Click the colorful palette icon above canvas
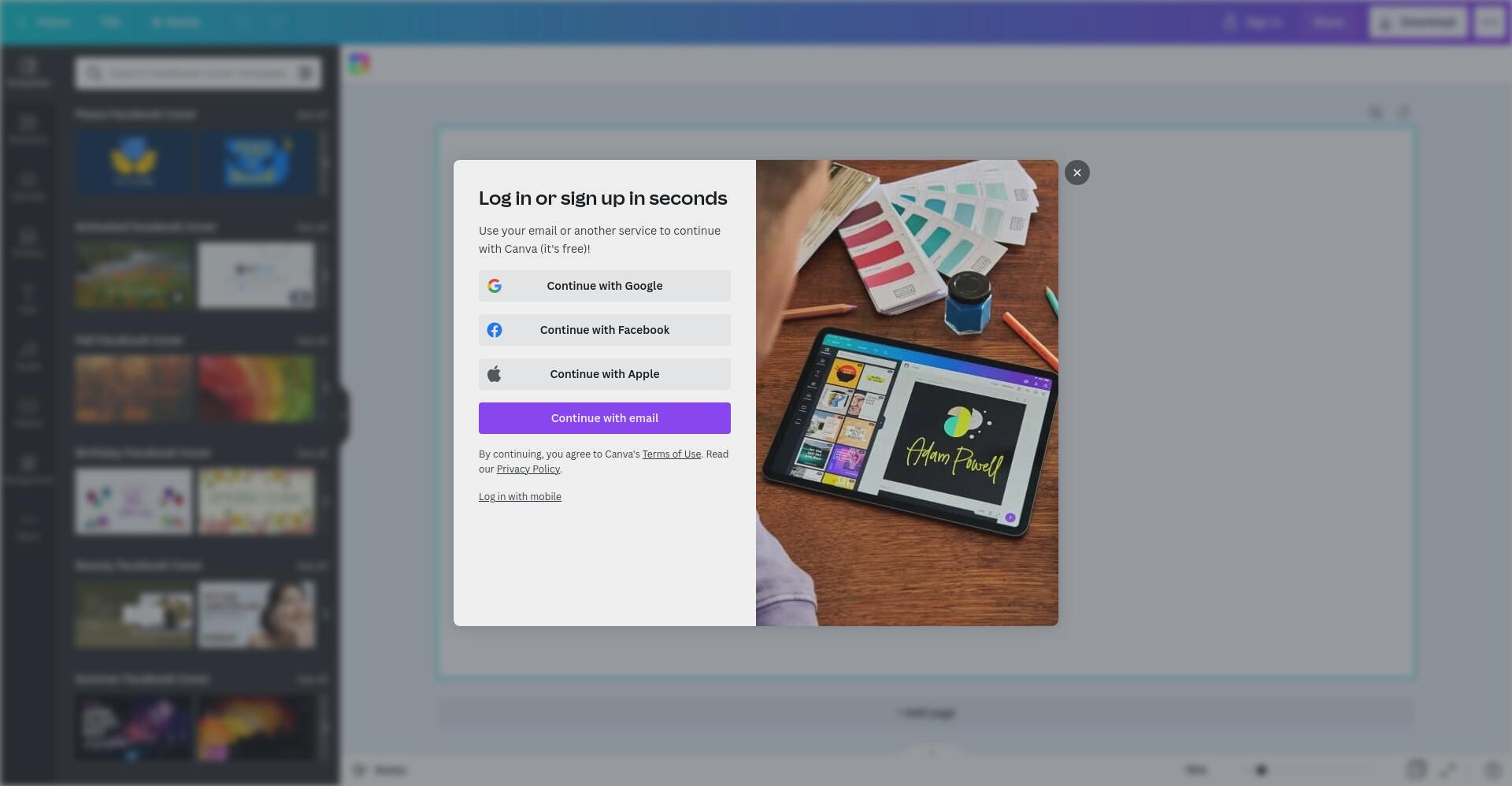This screenshot has width=1512, height=786. click(359, 64)
